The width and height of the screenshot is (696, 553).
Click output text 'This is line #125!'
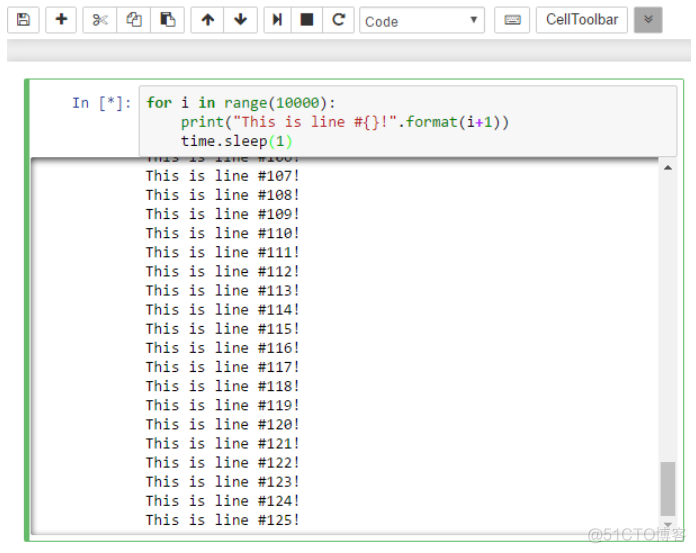(223, 520)
